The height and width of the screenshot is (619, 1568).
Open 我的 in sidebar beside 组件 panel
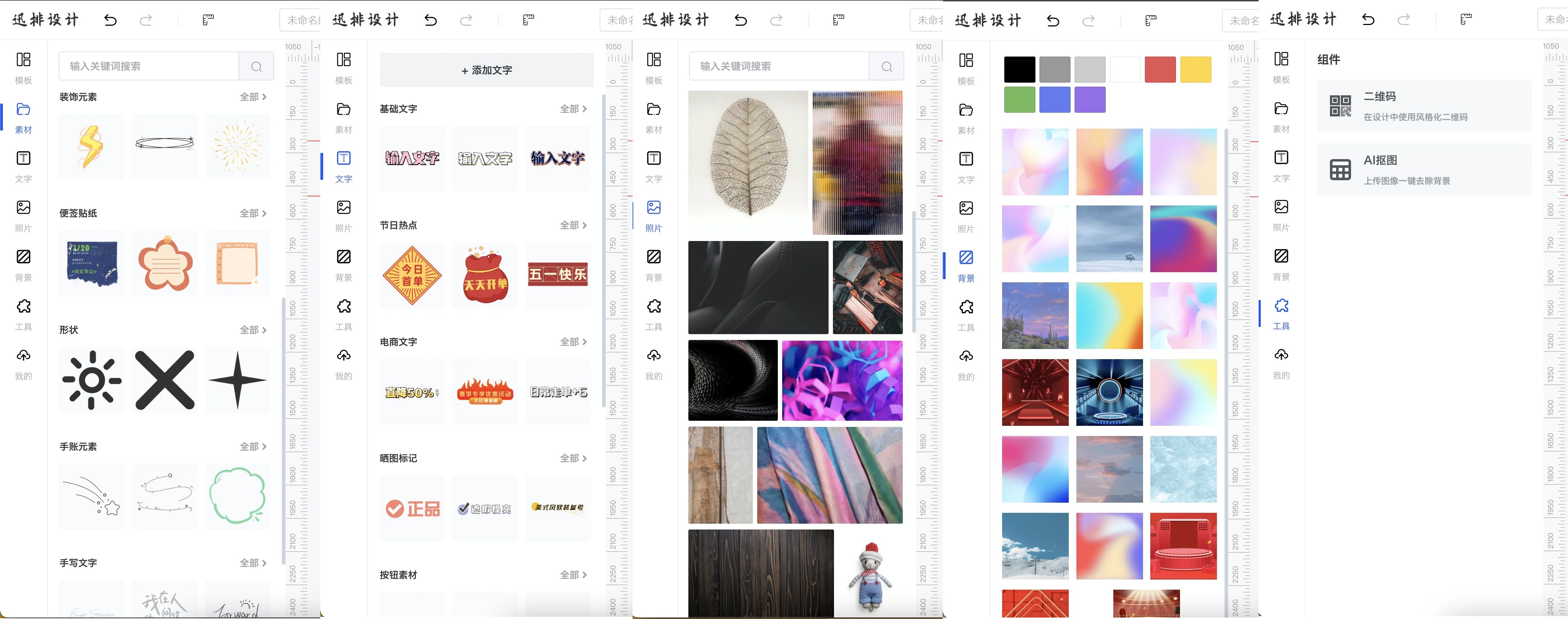(1281, 363)
